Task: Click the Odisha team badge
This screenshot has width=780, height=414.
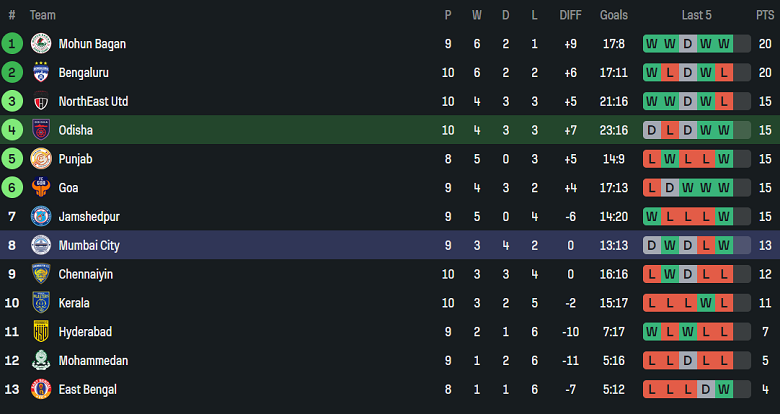Action: (41, 130)
